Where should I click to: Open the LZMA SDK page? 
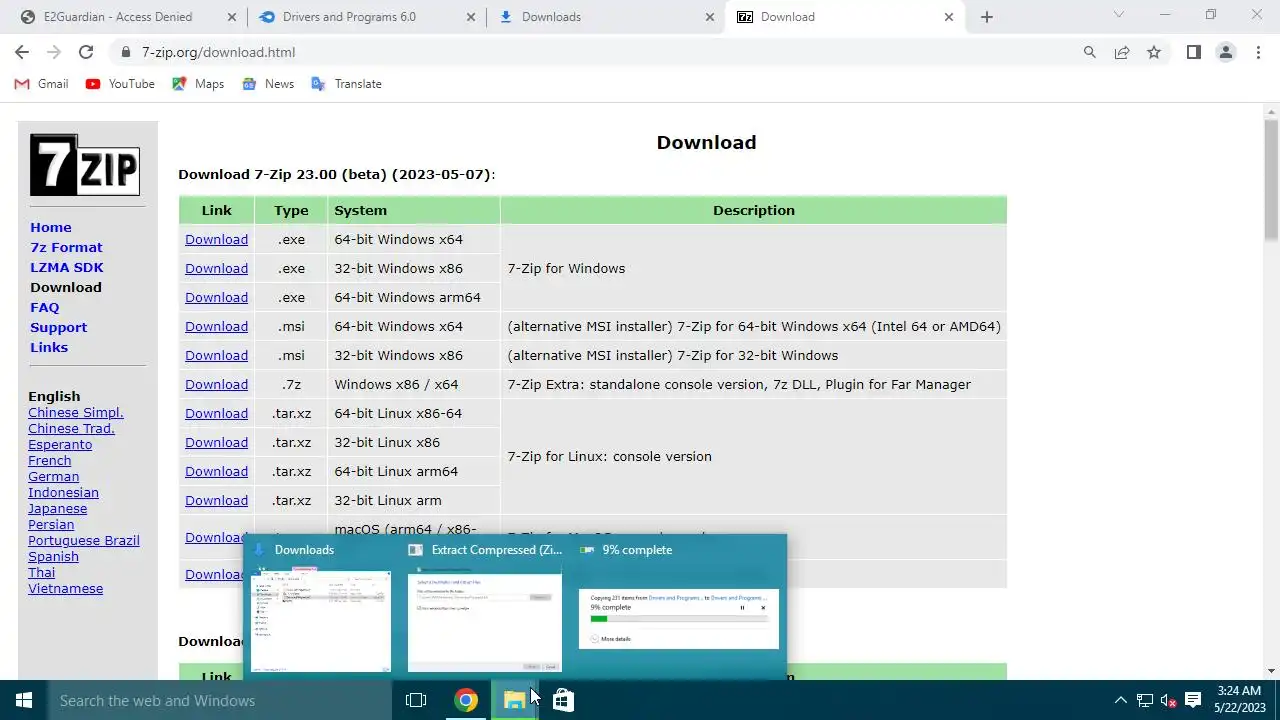tap(67, 268)
